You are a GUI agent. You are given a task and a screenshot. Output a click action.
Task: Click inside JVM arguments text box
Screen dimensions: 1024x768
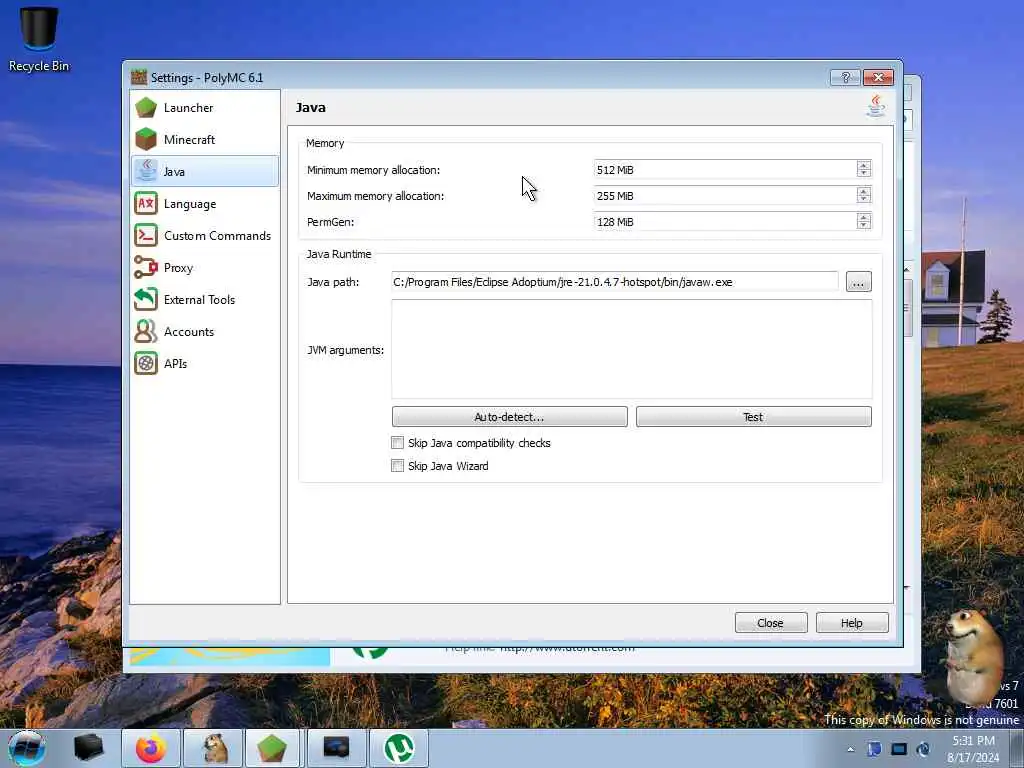coord(632,349)
